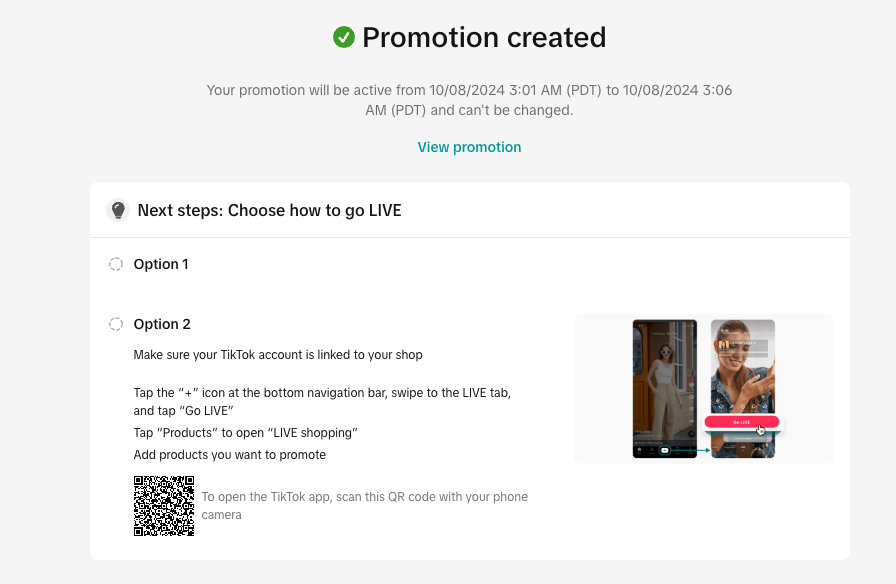Click the 'Add products you want to promote' step

coord(230,454)
